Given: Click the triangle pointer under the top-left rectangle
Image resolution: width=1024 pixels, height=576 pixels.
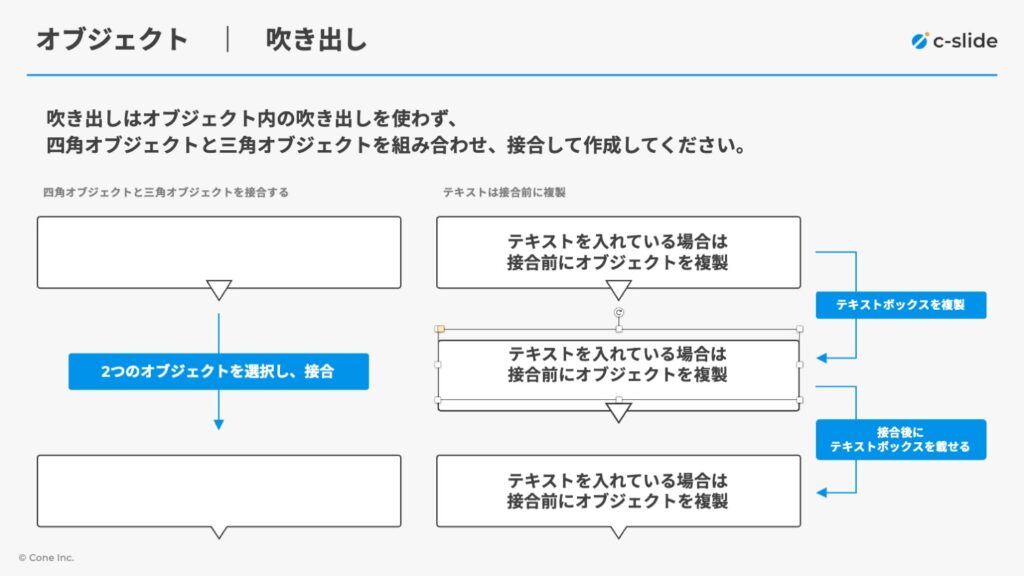Looking at the screenshot, I should (x=219, y=289).
